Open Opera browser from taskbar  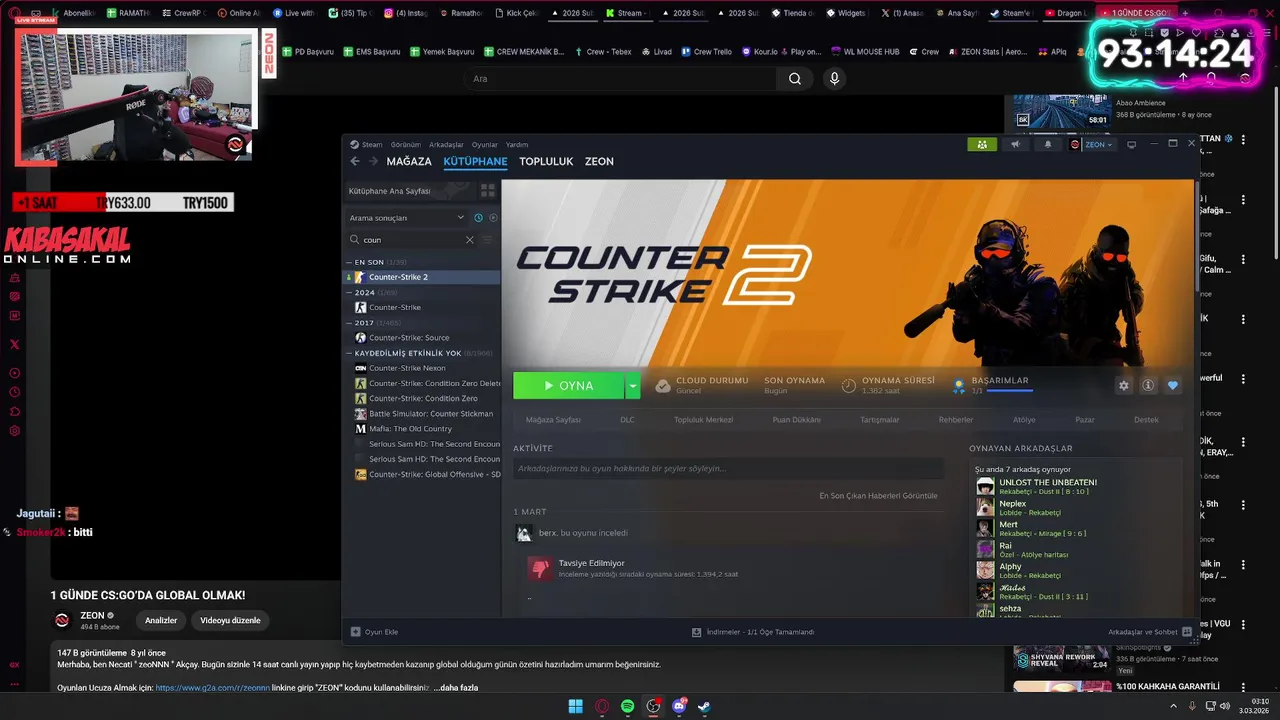click(602, 706)
